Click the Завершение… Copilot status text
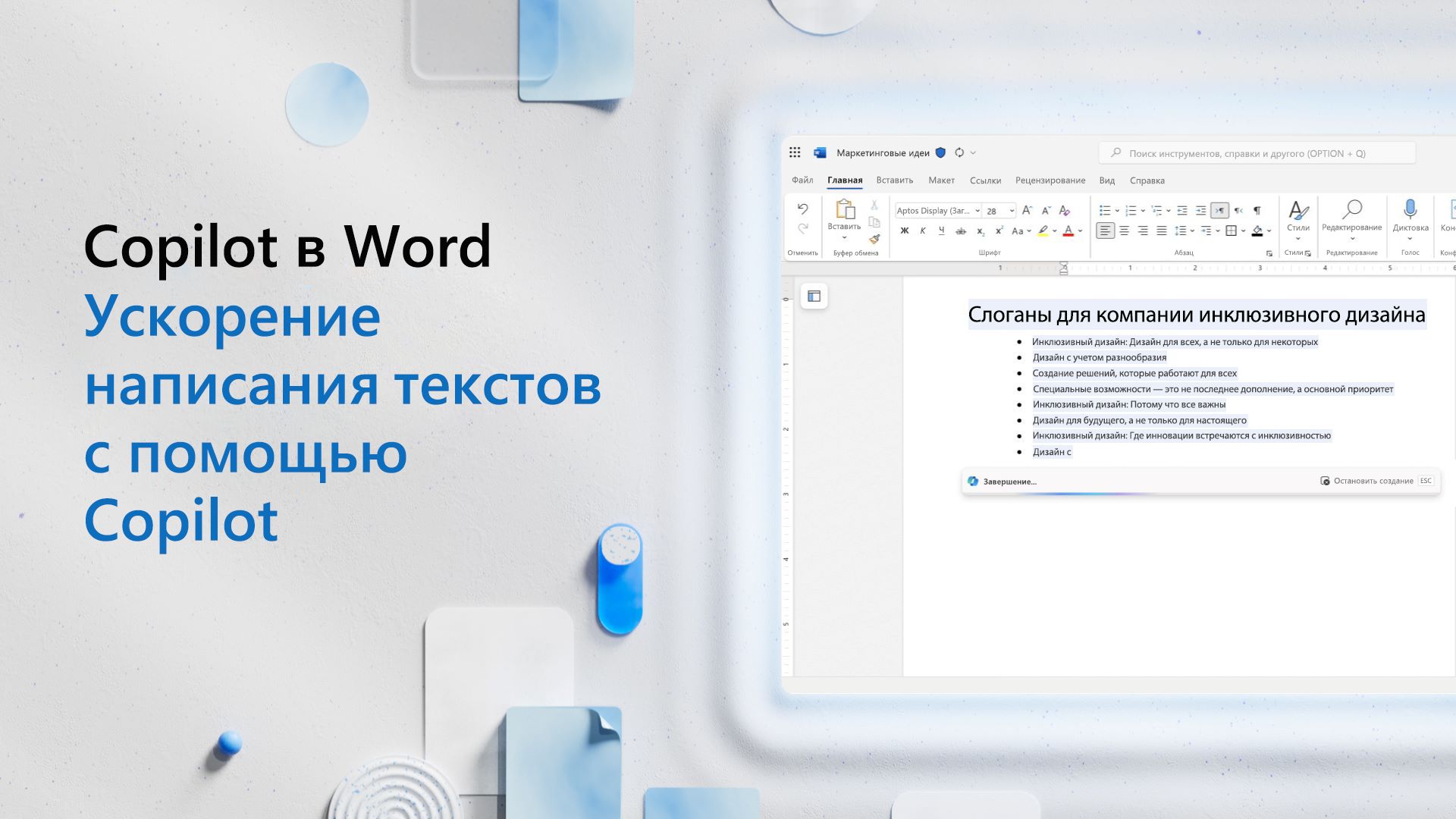 1009,482
